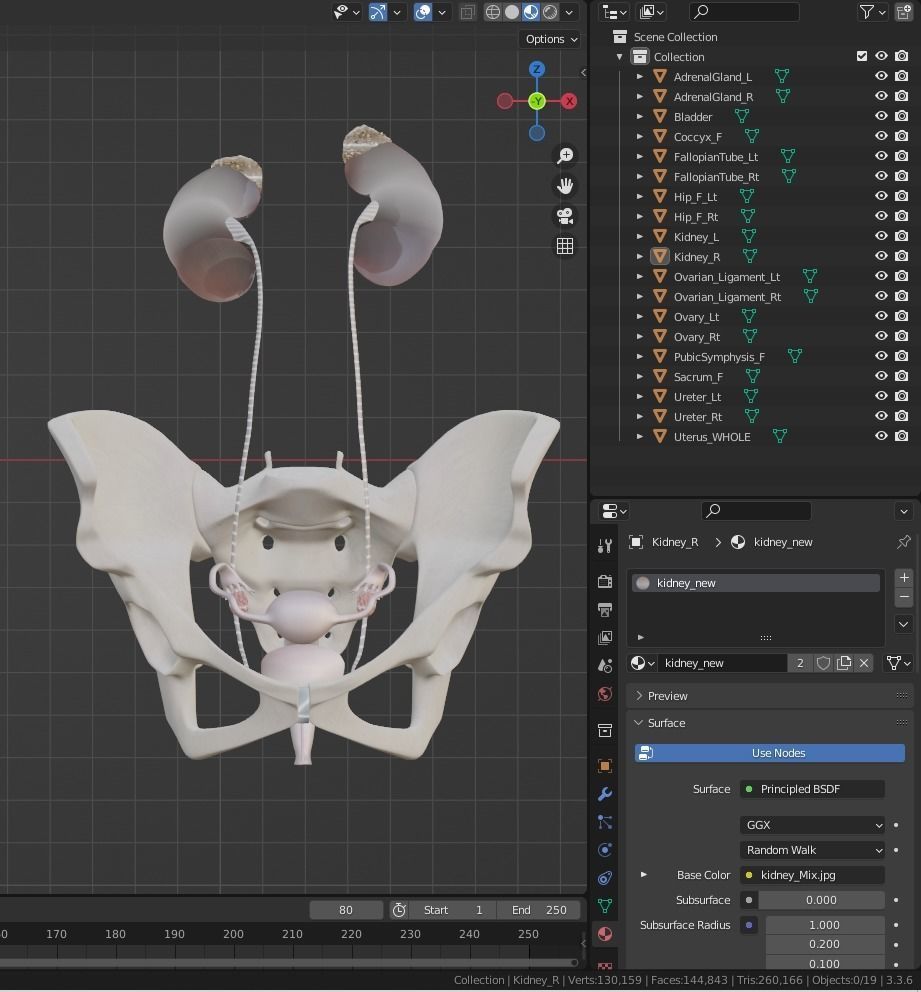Add new collection icon in outliner header

click(904, 12)
